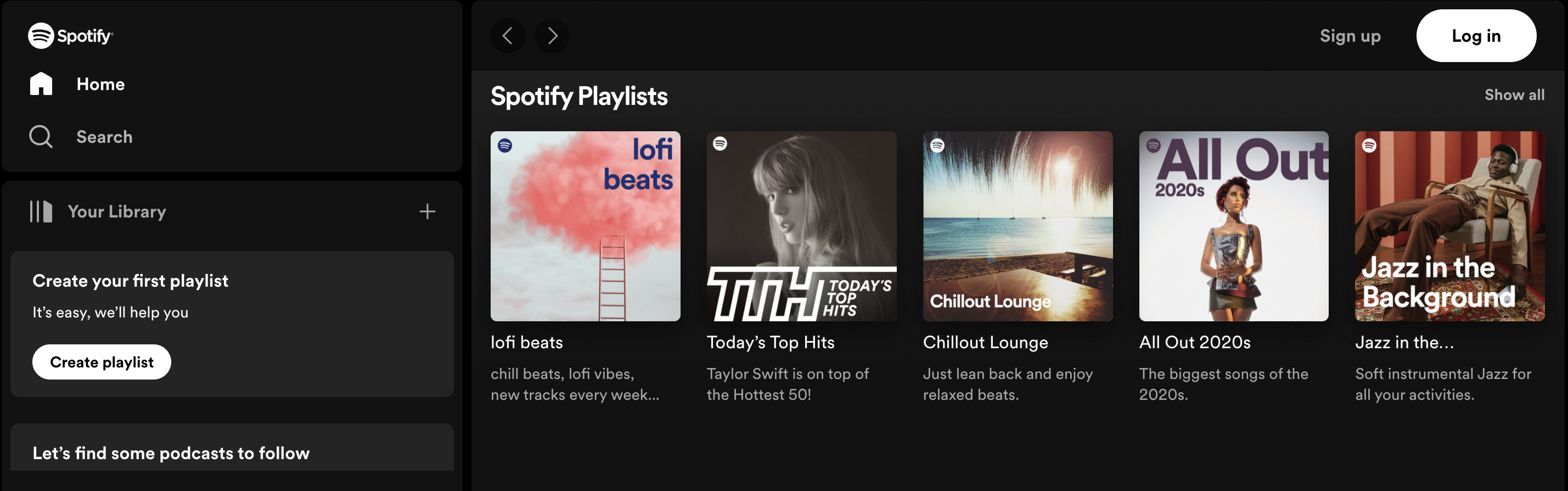Open Jazz in the Background cover
This screenshot has height=491, width=1568.
tap(1449, 226)
